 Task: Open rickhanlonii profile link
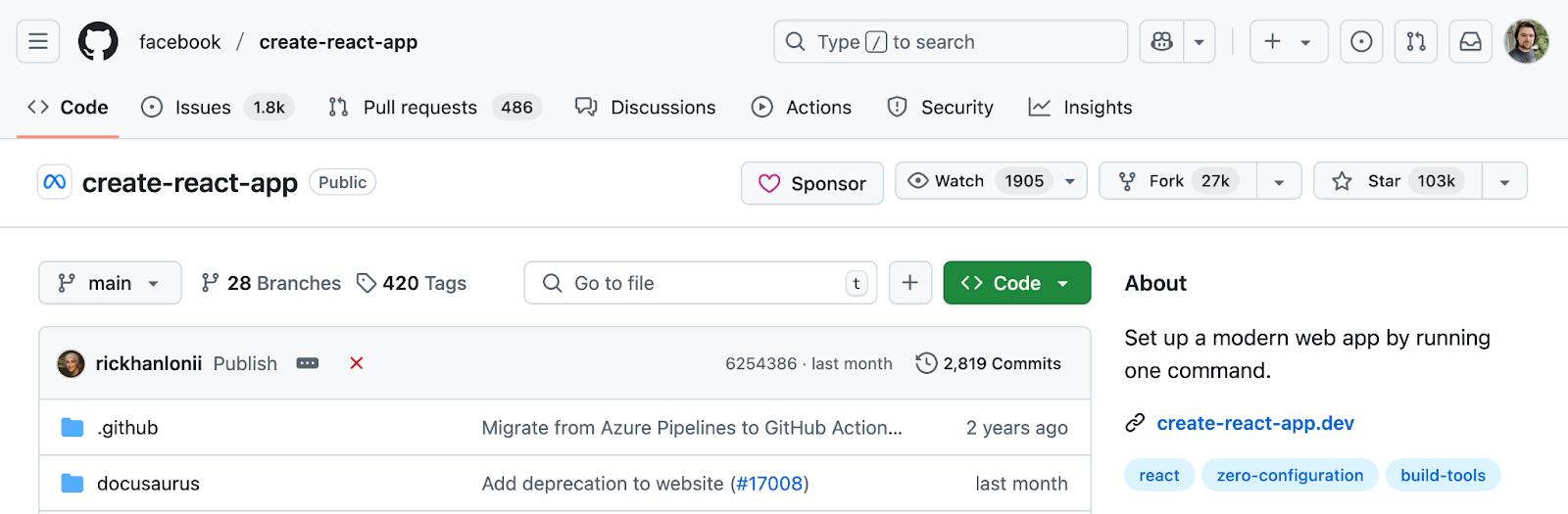point(149,363)
